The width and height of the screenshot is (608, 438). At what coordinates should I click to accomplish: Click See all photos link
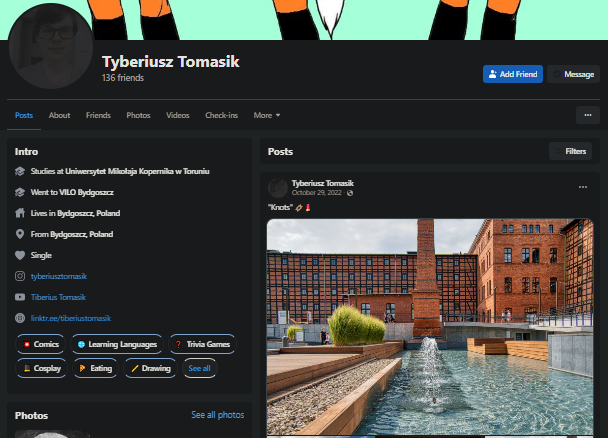point(218,415)
